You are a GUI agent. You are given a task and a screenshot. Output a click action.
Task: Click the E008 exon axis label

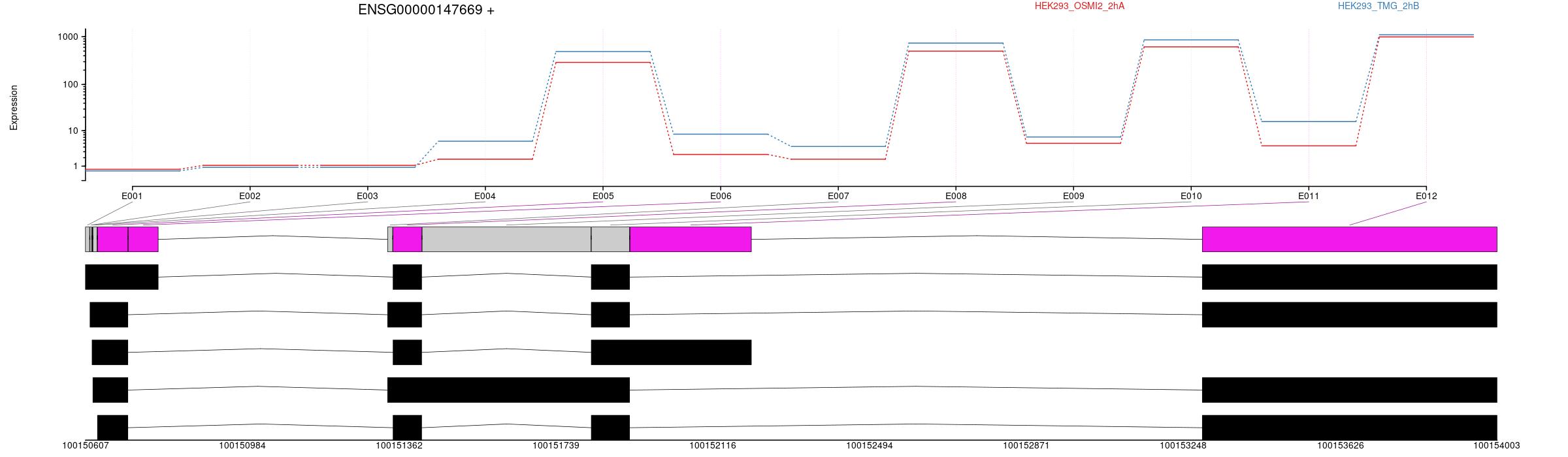click(x=956, y=196)
